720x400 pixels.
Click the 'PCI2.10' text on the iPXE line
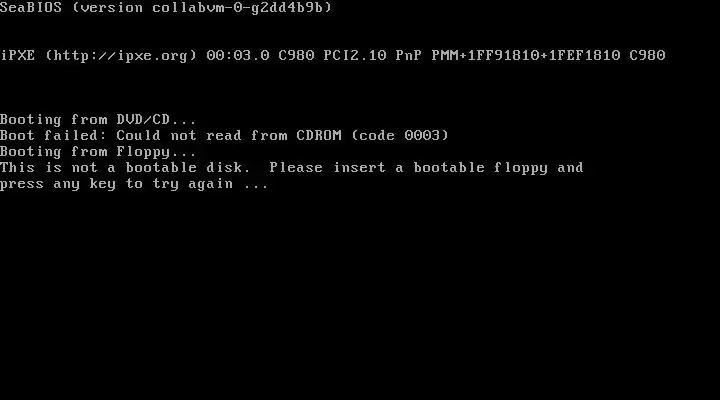click(x=355, y=56)
